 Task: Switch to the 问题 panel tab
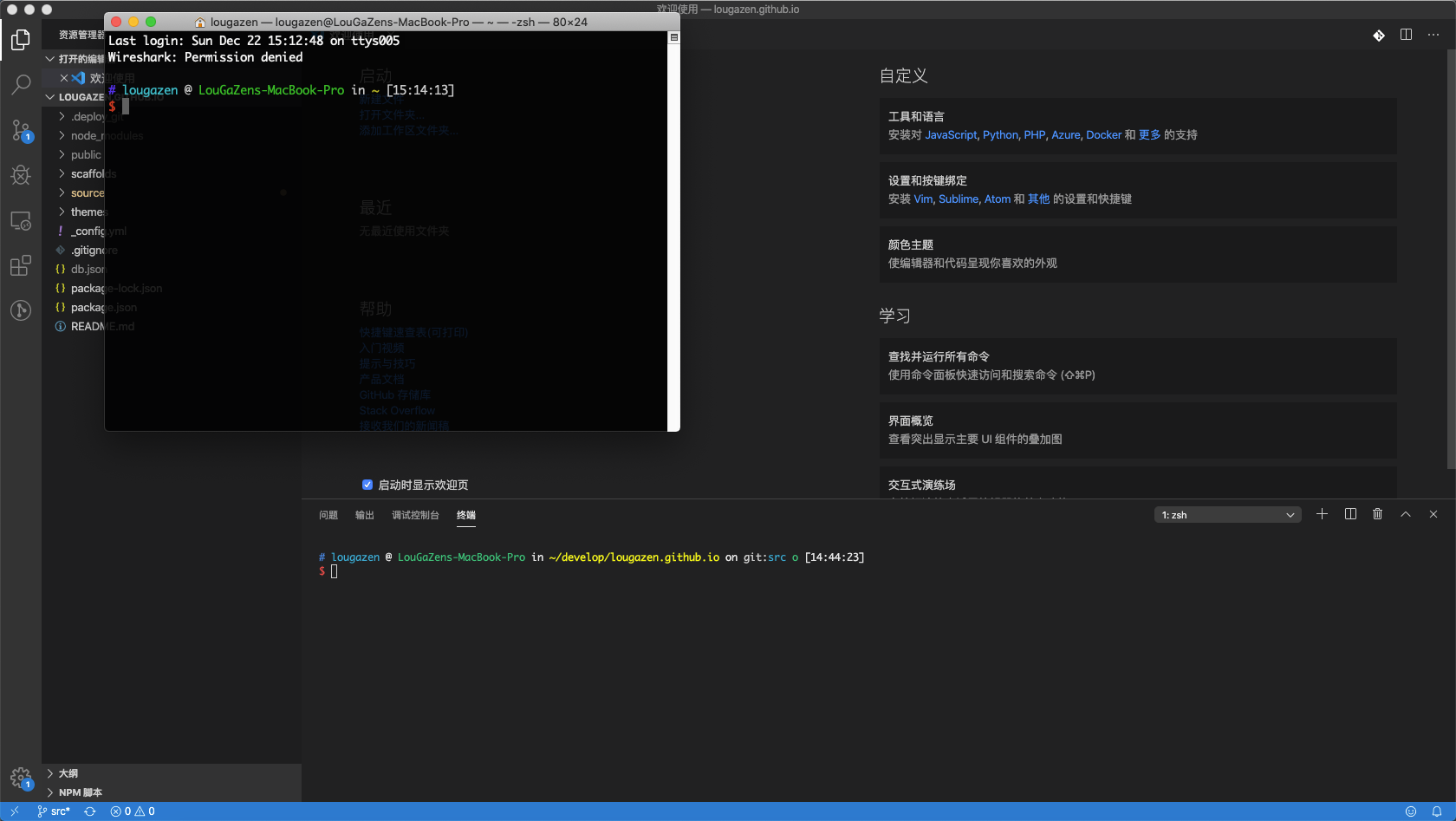pos(328,514)
